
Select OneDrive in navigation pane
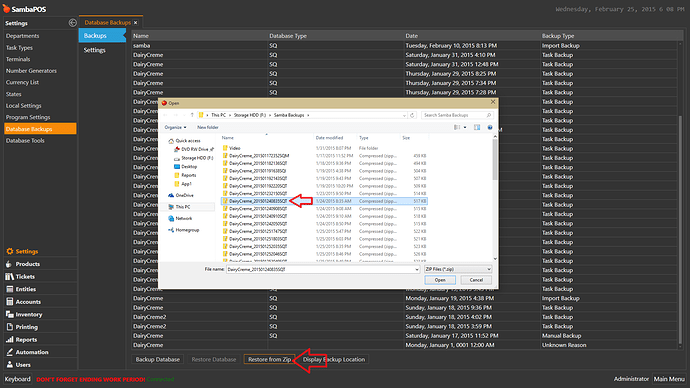tap(181, 195)
